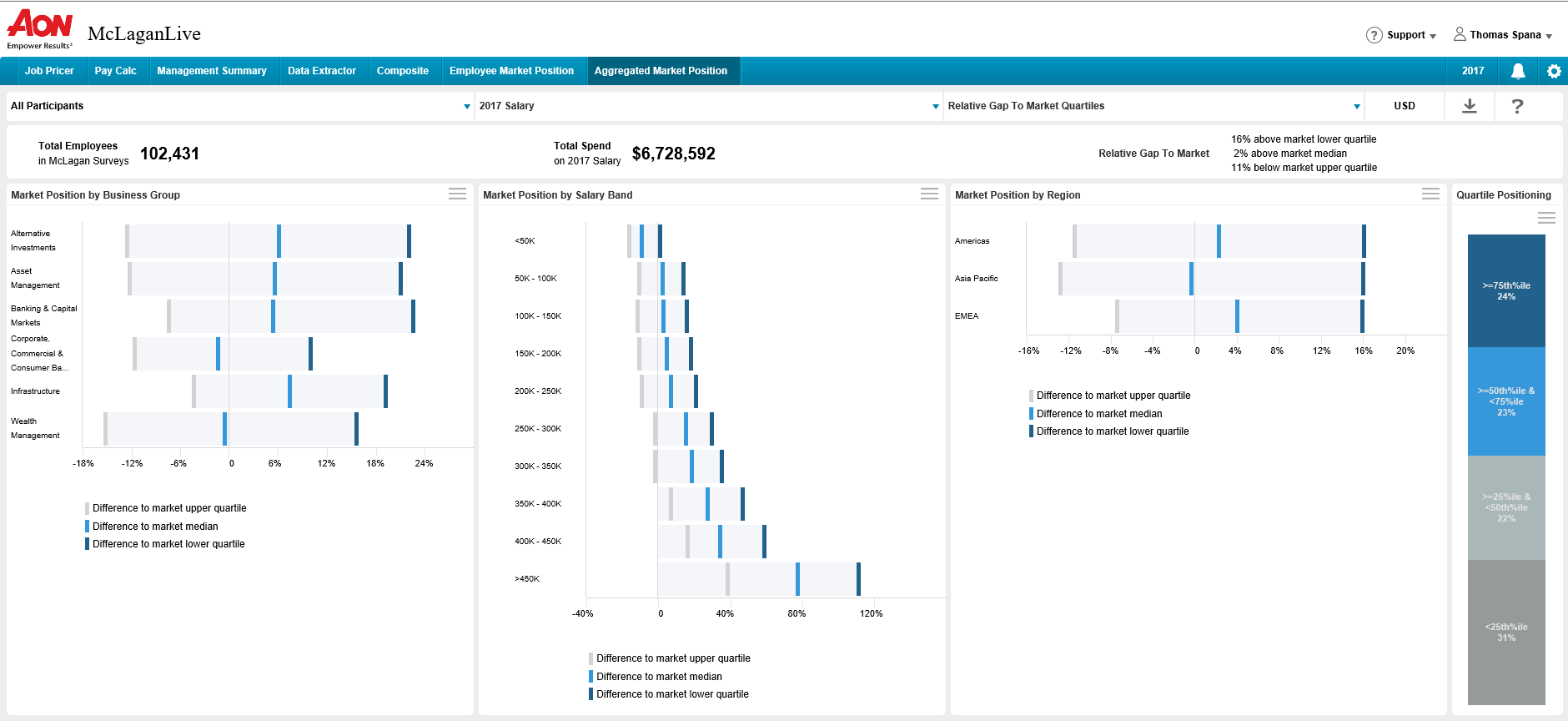Click the Asset Management bar row
The image size is (1568, 721).
click(x=265, y=279)
